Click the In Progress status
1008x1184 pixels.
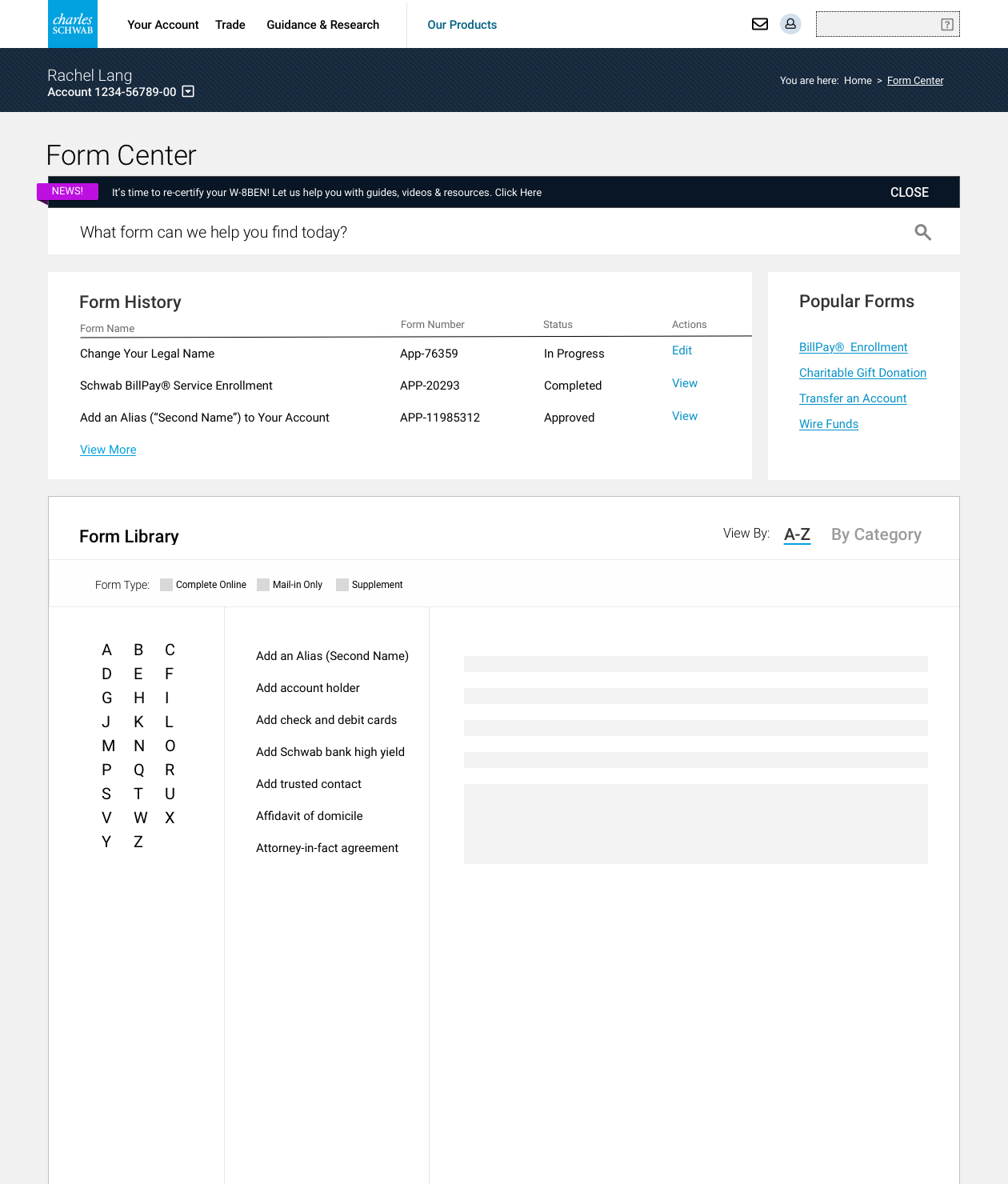(x=574, y=354)
